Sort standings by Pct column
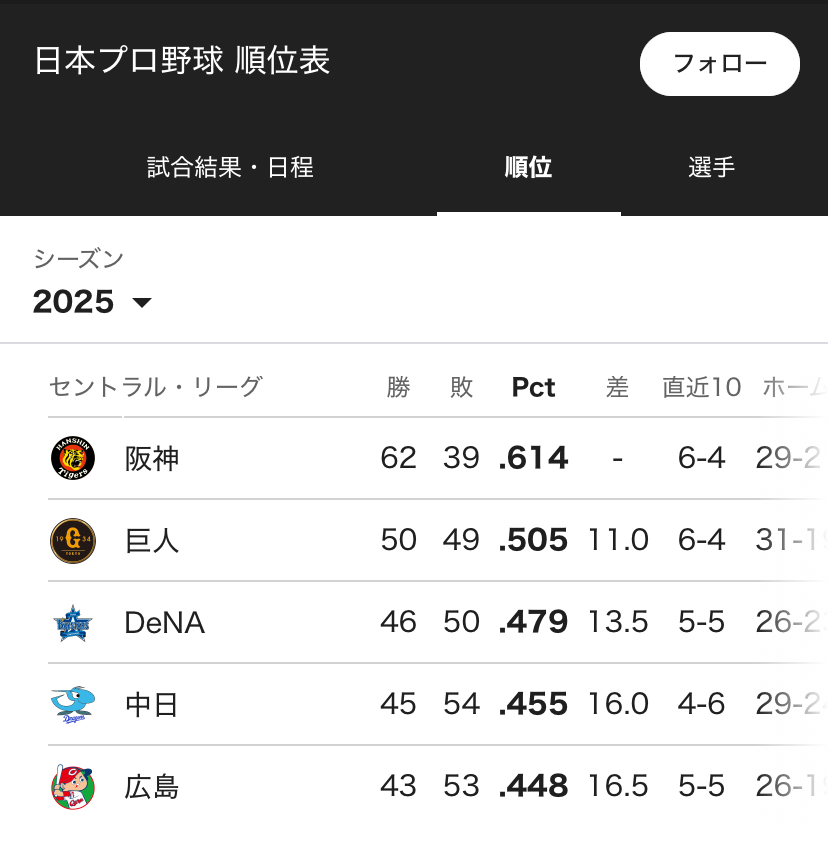The width and height of the screenshot is (828, 857). click(x=533, y=387)
